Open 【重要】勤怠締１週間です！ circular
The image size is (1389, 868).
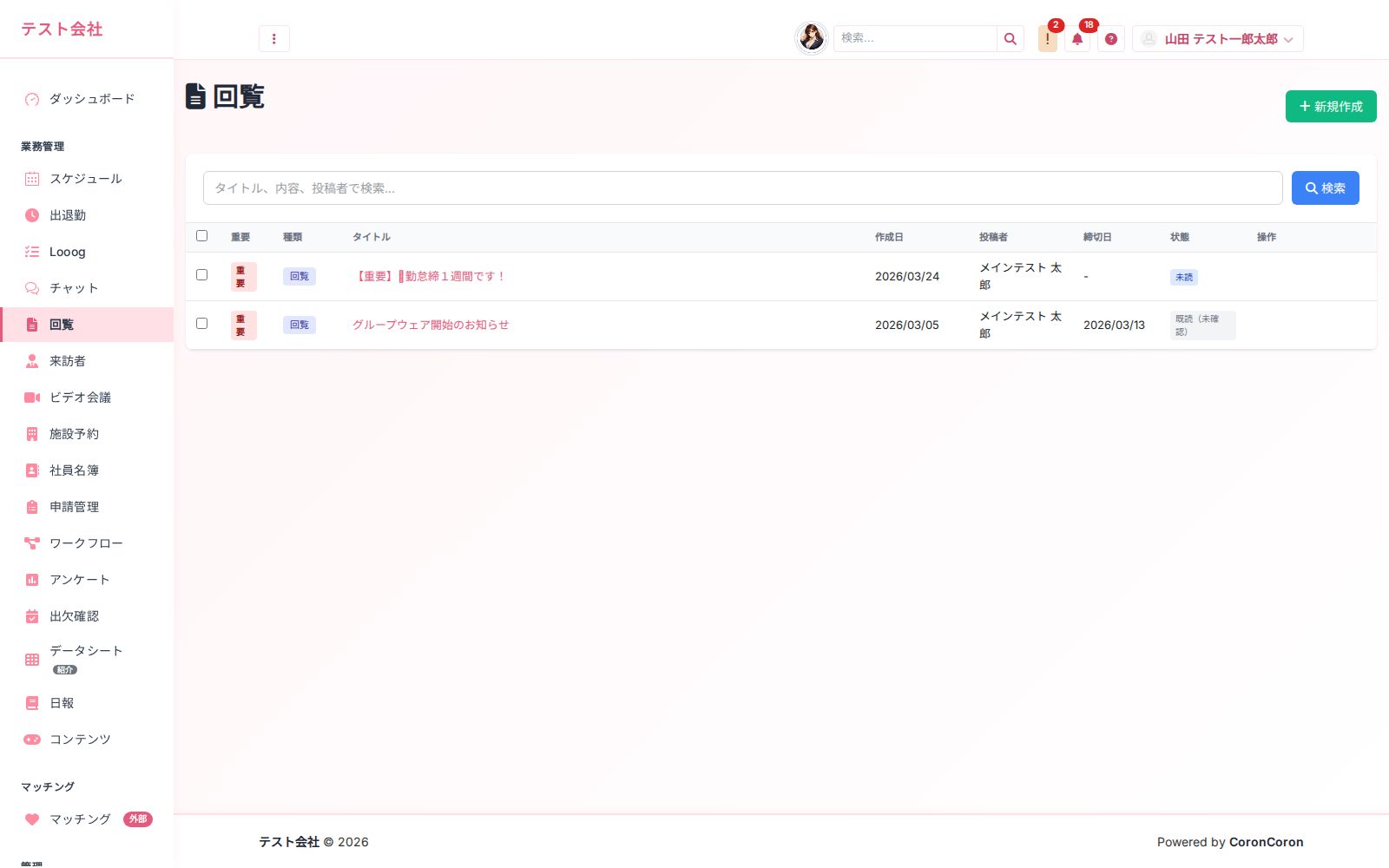click(429, 277)
